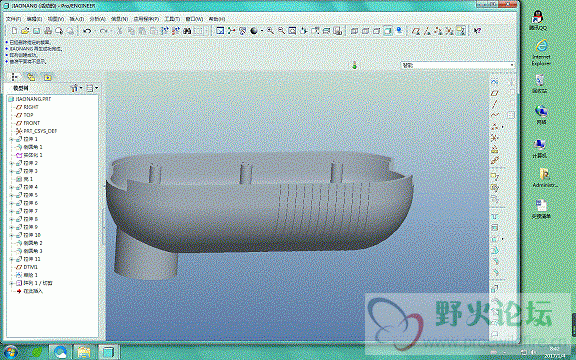Toggle datum axes display on toolbar
The height and width of the screenshot is (360, 576).
click(x=427, y=31)
